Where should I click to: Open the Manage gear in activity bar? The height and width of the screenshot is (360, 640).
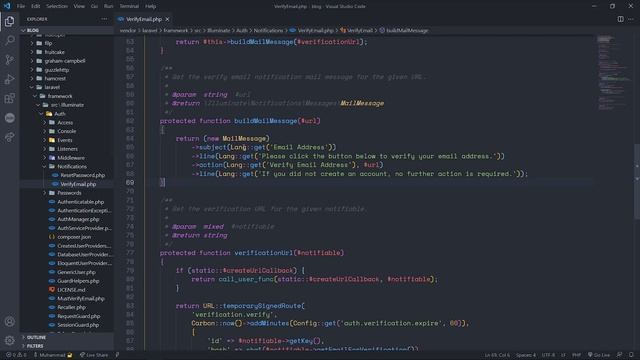(10, 340)
